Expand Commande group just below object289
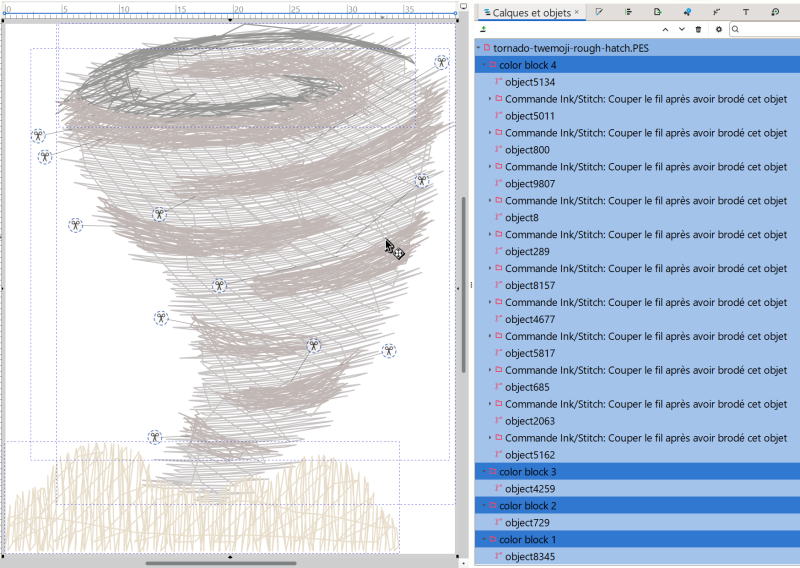800x568 pixels. click(x=490, y=268)
